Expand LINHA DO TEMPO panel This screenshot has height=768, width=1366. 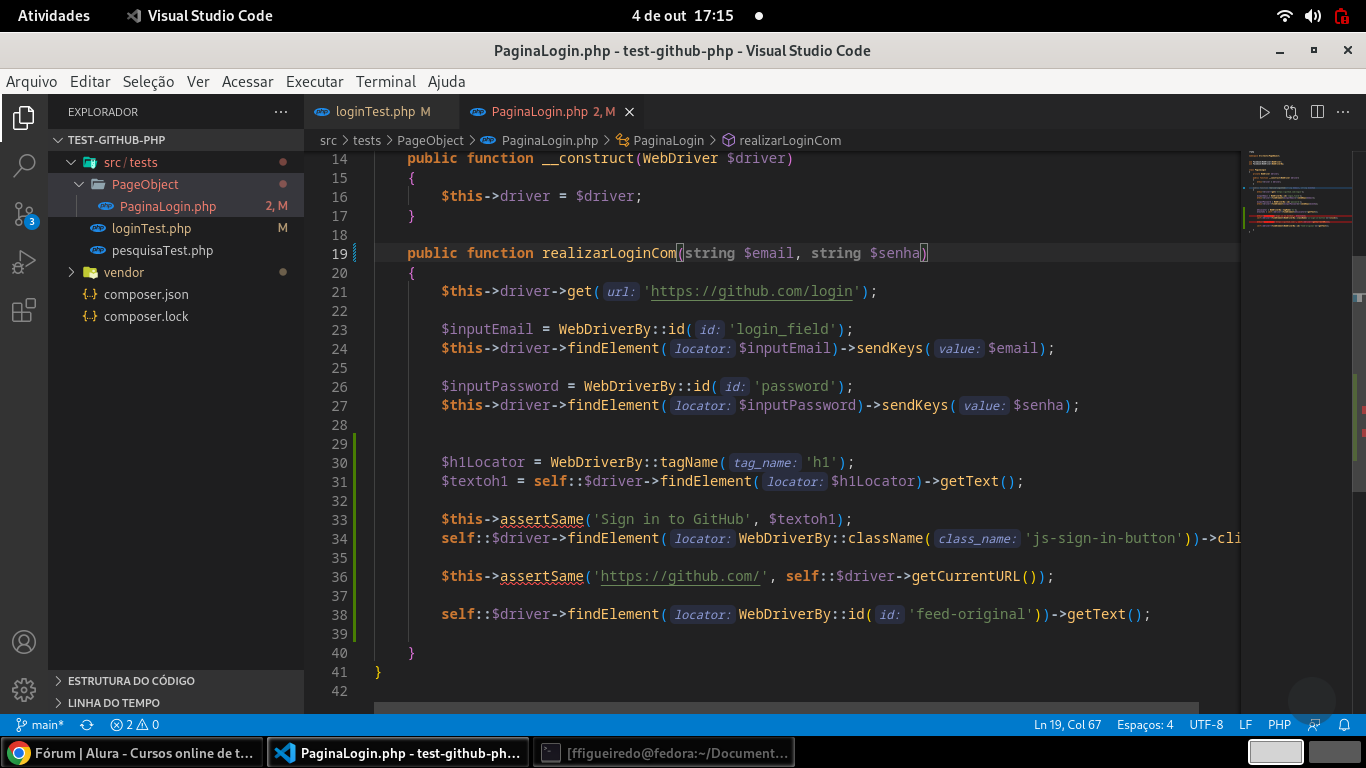coord(176,703)
